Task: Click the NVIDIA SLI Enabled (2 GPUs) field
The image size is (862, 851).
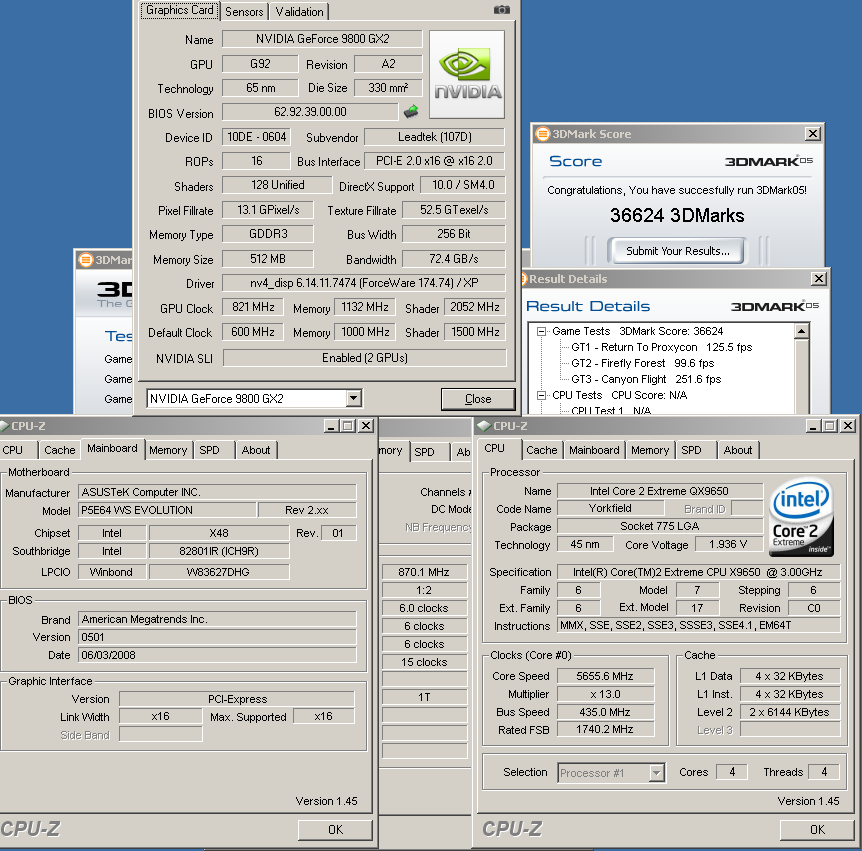Action: [364, 358]
